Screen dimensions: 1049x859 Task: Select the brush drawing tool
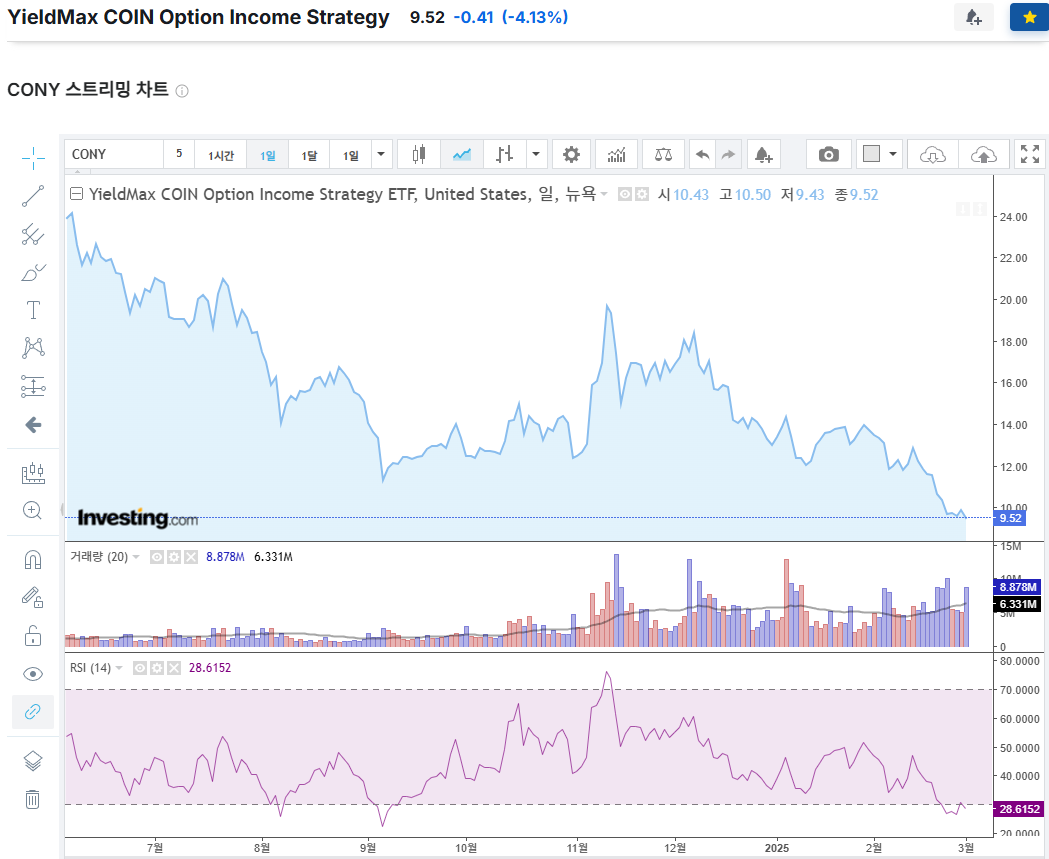click(33, 272)
